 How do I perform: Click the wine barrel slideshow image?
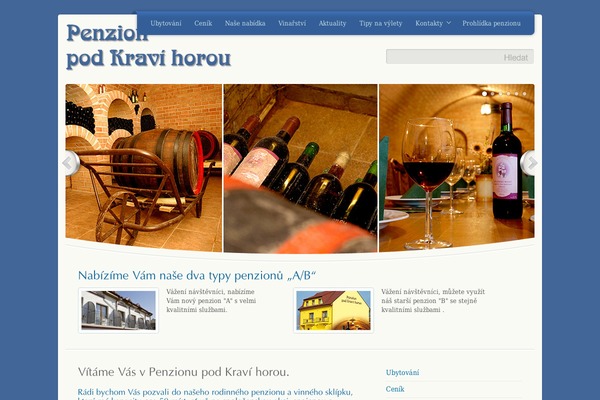coord(143,168)
